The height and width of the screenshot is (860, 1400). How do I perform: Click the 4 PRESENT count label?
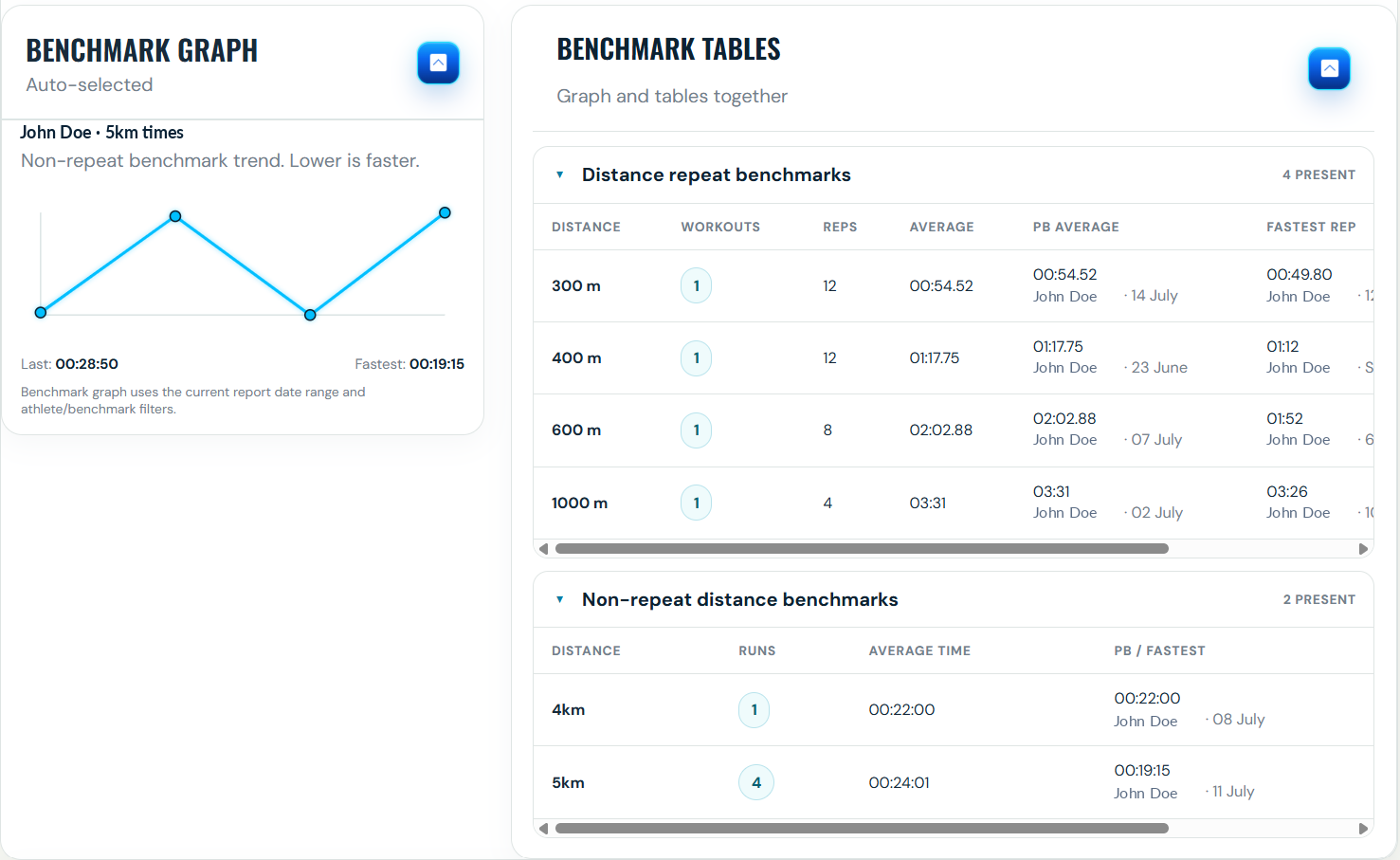click(1318, 174)
